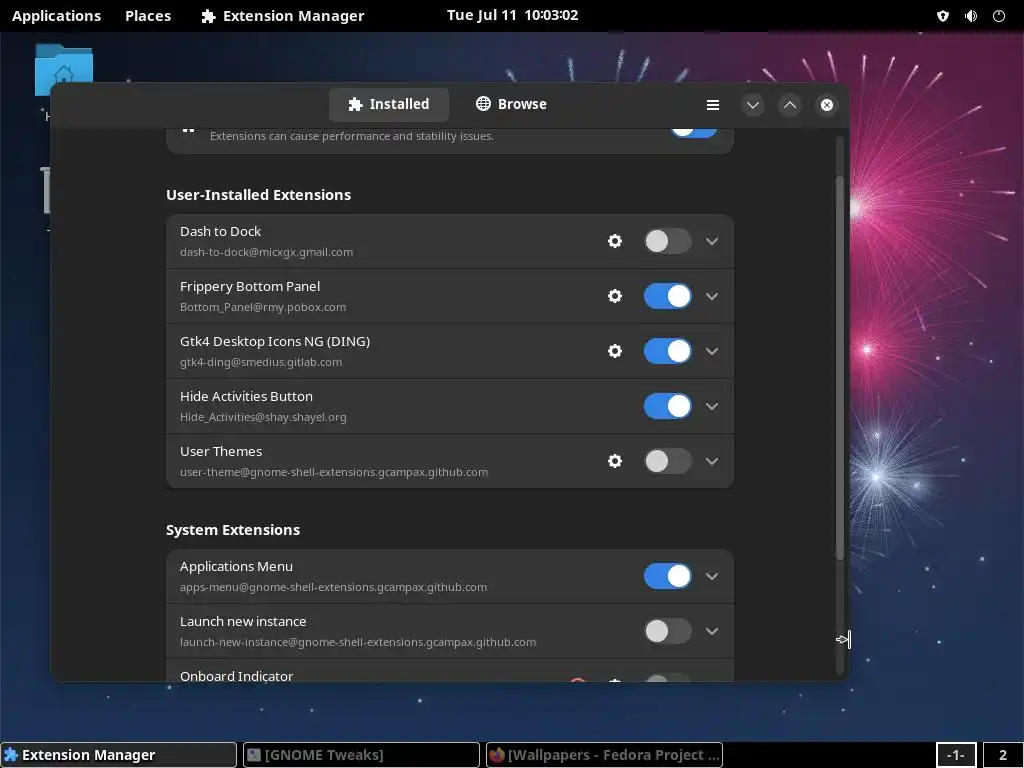Viewport: 1024px width, 768px height.
Task: Turn off the Applications Menu switch
Action: tap(667, 576)
